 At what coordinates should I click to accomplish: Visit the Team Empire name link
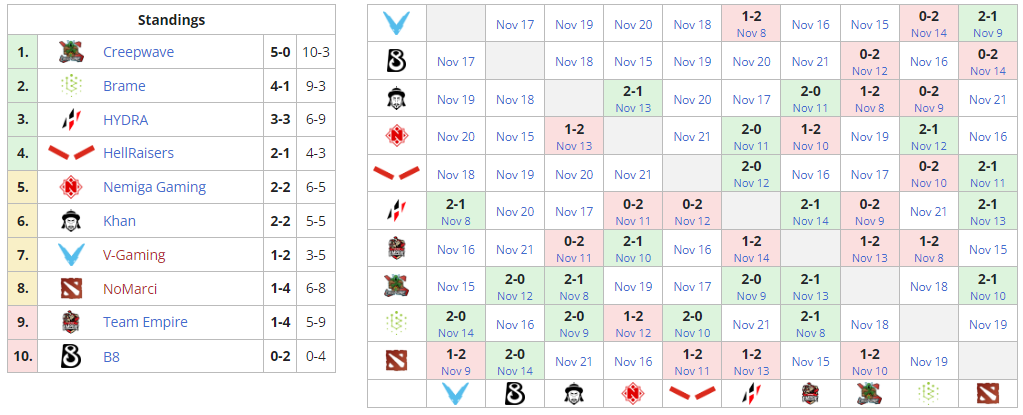(145, 322)
